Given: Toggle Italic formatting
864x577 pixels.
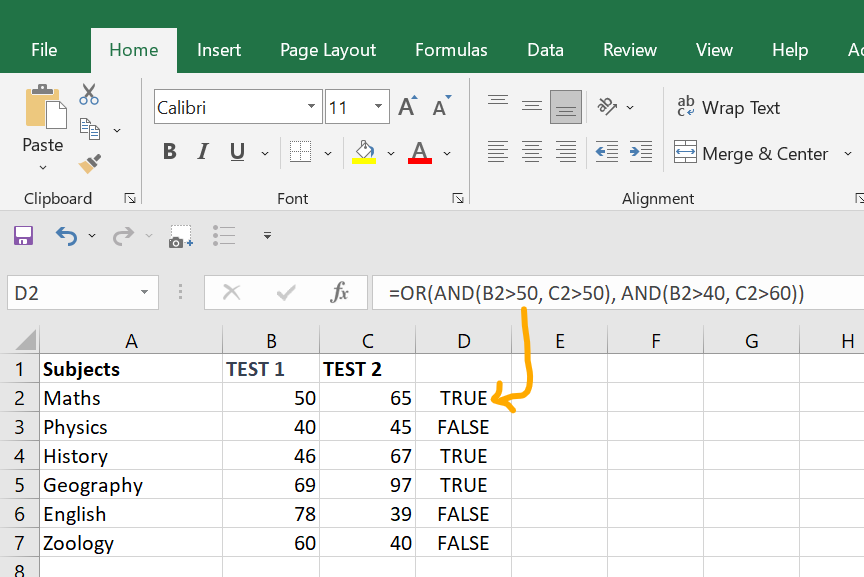Looking at the screenshot, I should tap(203, 152).
